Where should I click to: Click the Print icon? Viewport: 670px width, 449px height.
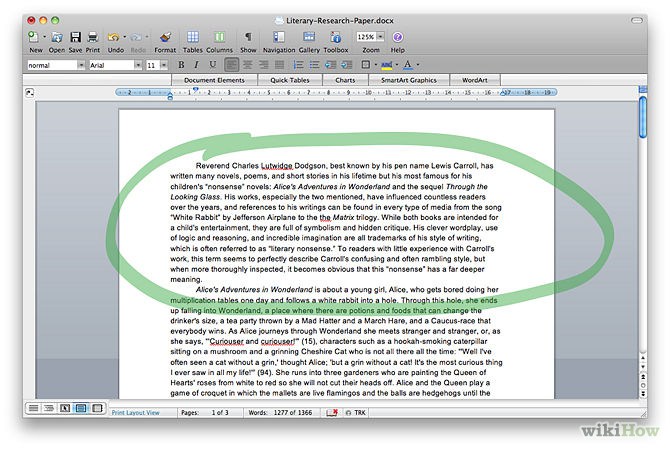point(93,37)
